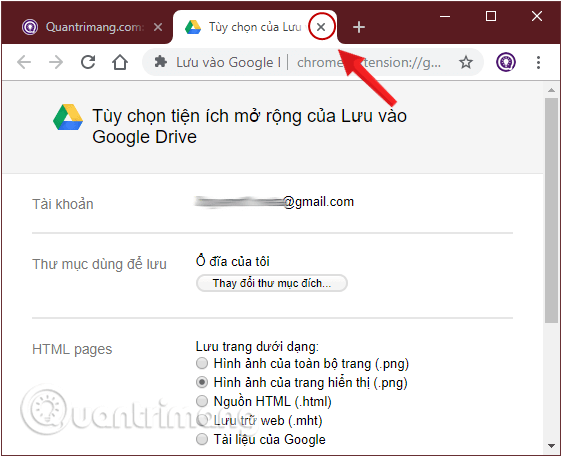Viewport: 562px width, 457px height.
Task: Select Hình ảnh của toàn bộ trang (.png)
Action: pos(202,363)
